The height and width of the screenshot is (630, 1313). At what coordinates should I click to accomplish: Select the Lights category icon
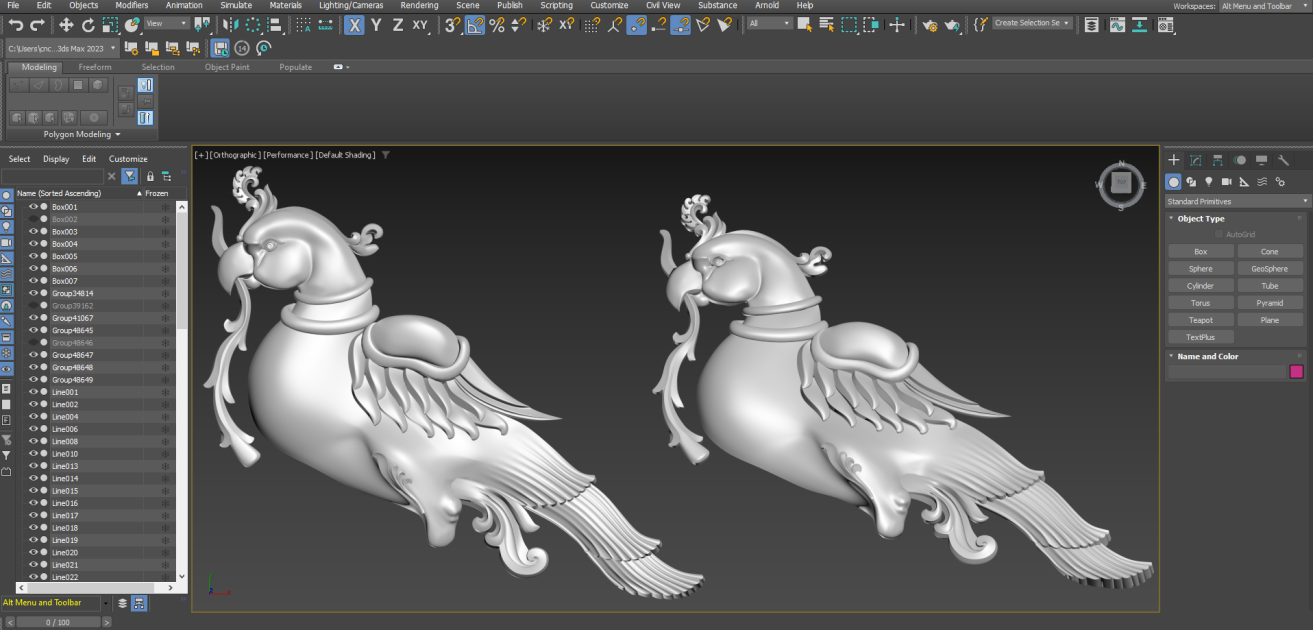(x=1209, y=182)
